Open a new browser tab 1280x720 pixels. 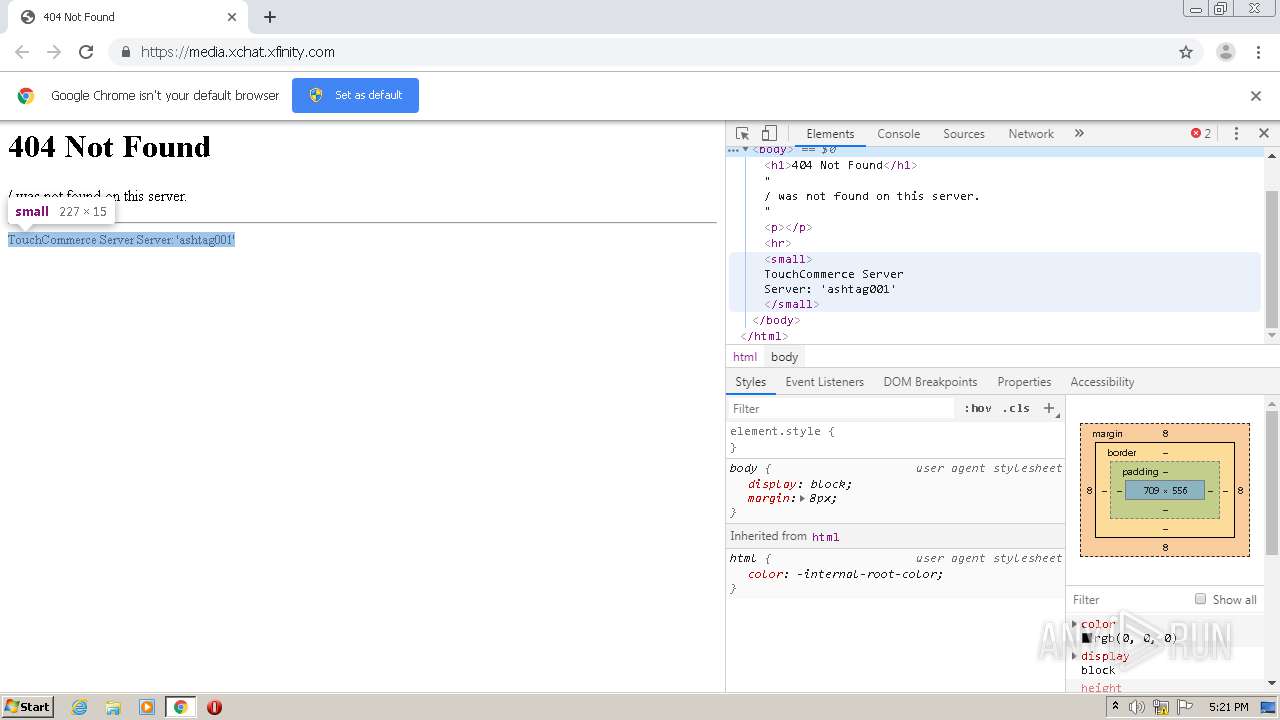pyautogui.click(x=270, y=17)
